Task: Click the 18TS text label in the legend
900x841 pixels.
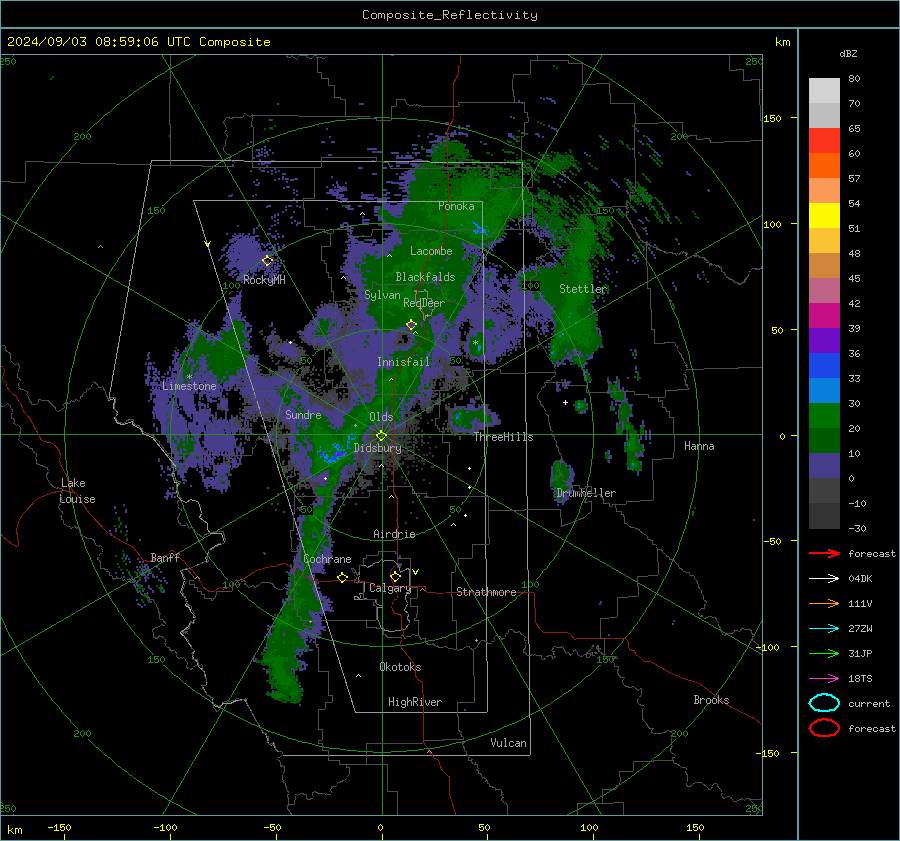Action: [860, 679]
